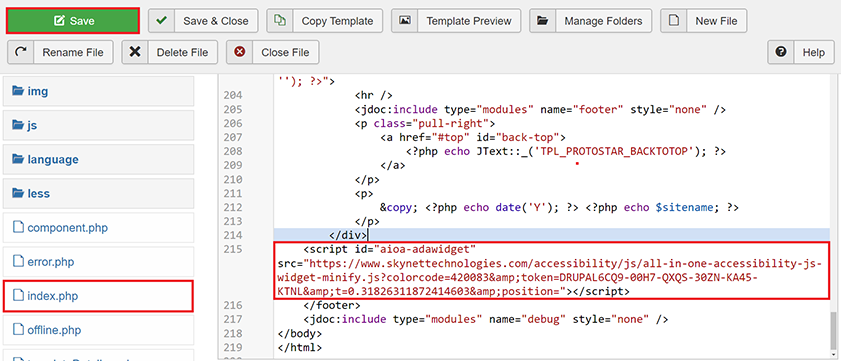Click the X icon on Delete File
Image resolution: width=841 pixels, height=361 pixels.
(135, 52)
